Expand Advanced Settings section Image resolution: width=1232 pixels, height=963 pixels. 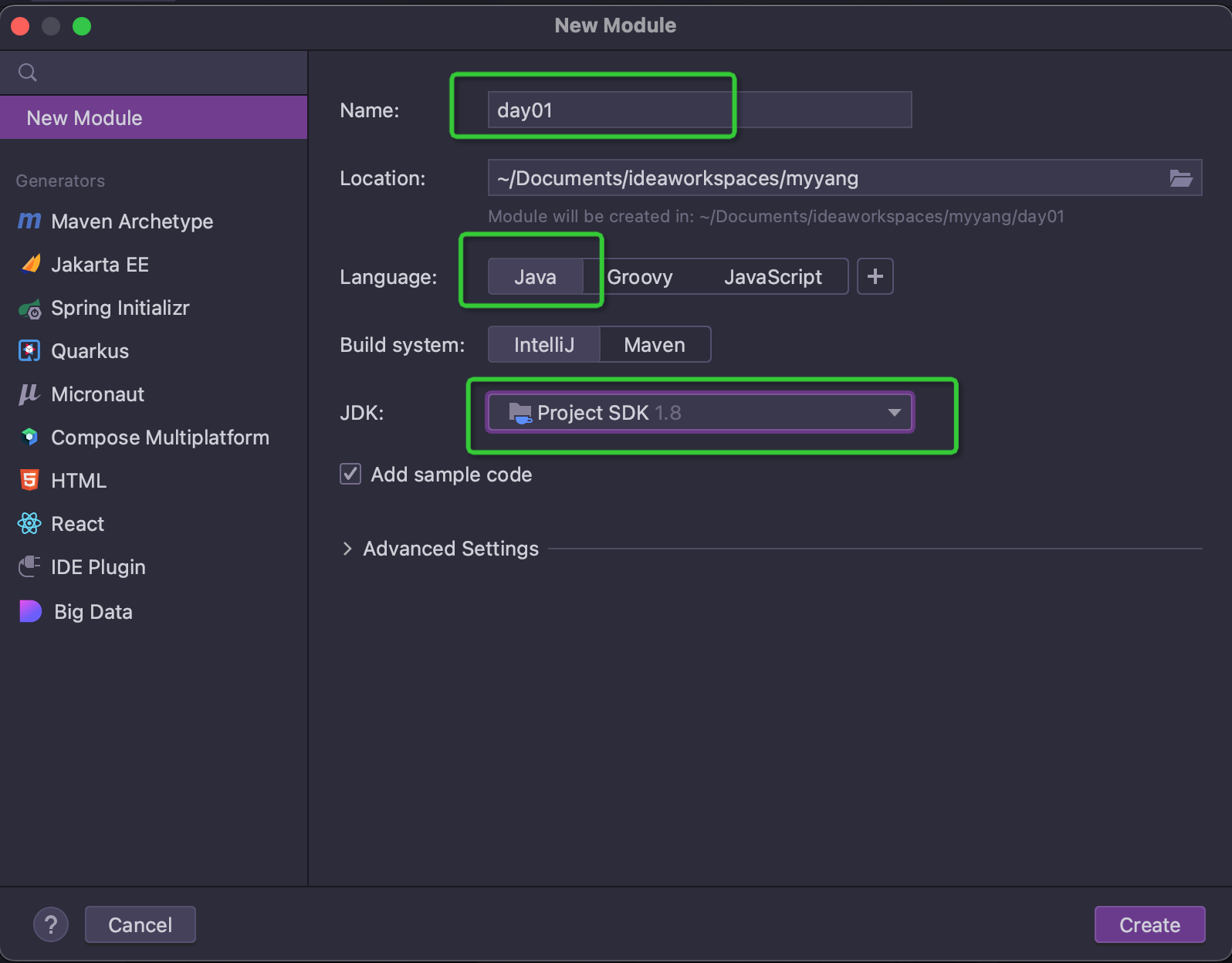pos(347,549)
